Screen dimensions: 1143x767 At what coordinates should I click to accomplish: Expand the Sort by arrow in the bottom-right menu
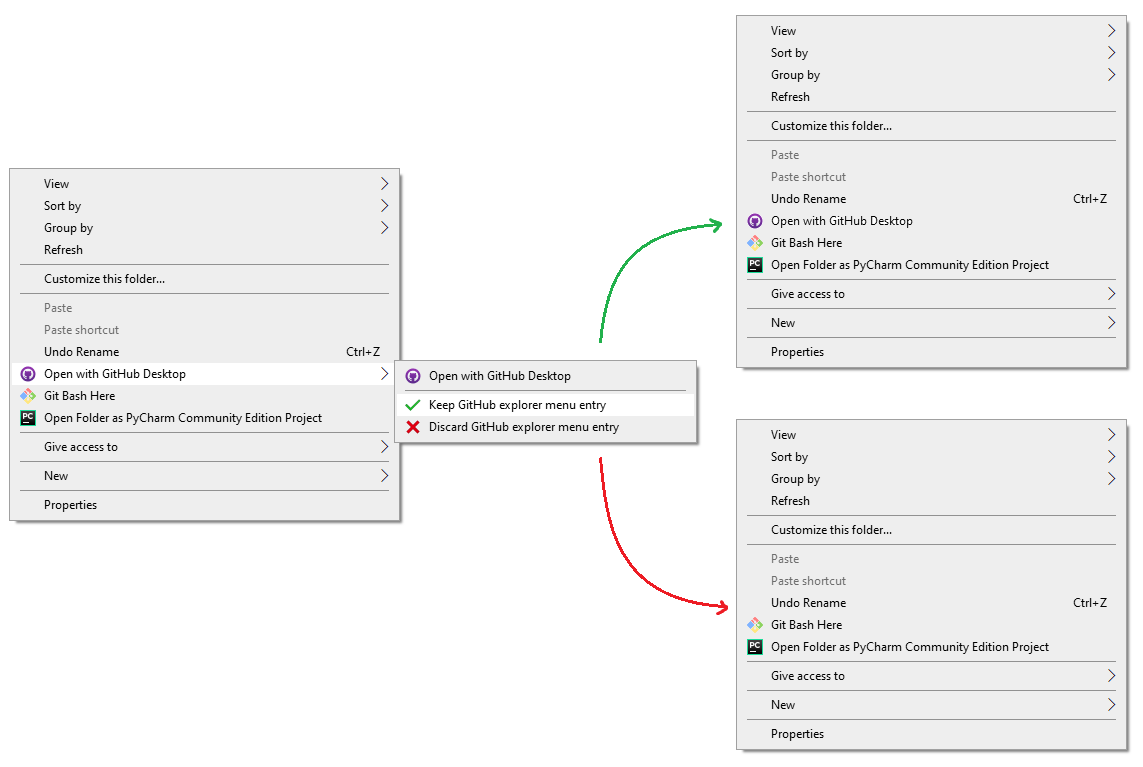click(x=1111, y=457)
